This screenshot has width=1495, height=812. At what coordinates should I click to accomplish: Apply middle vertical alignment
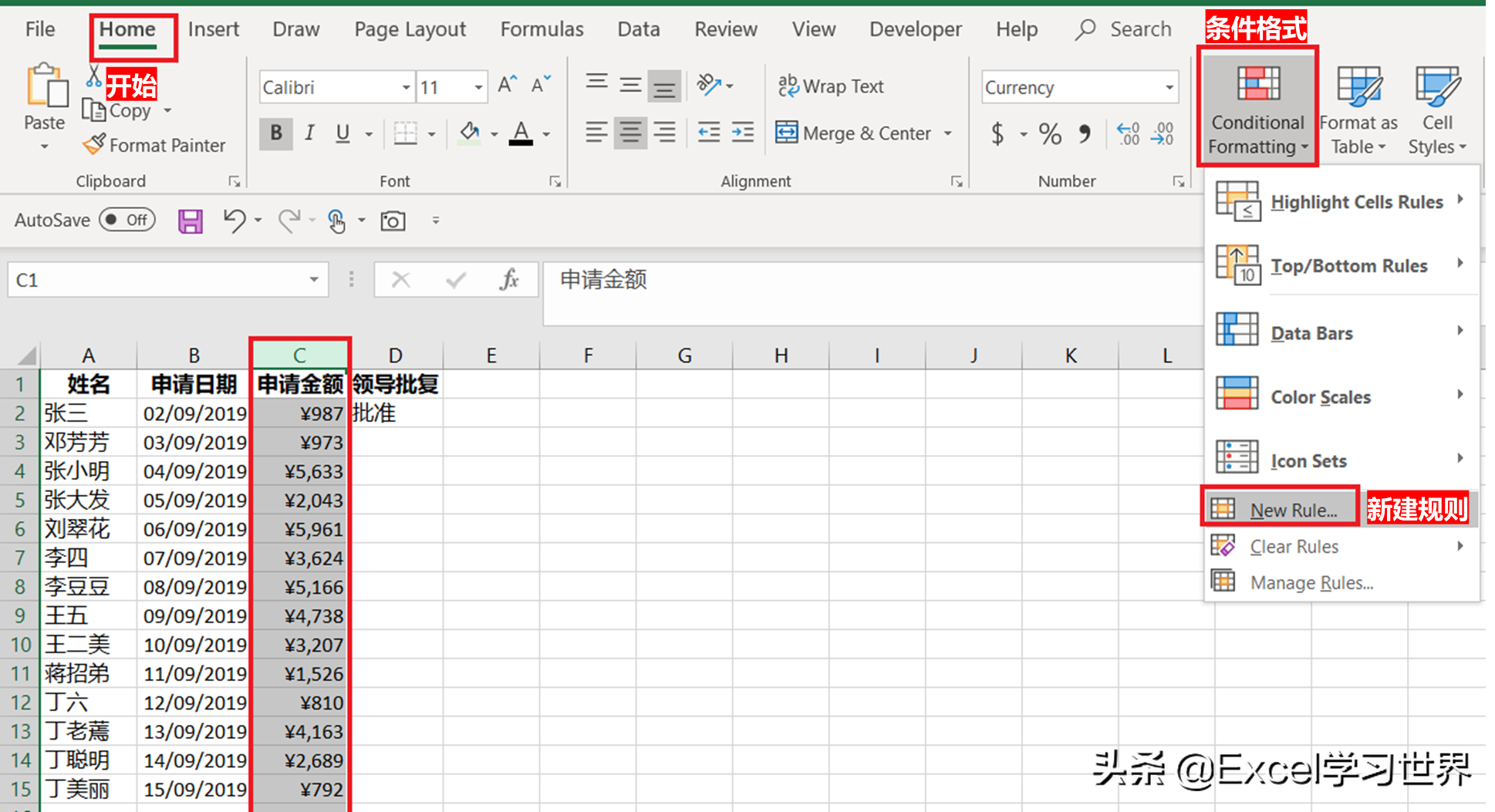click(630, 85)
